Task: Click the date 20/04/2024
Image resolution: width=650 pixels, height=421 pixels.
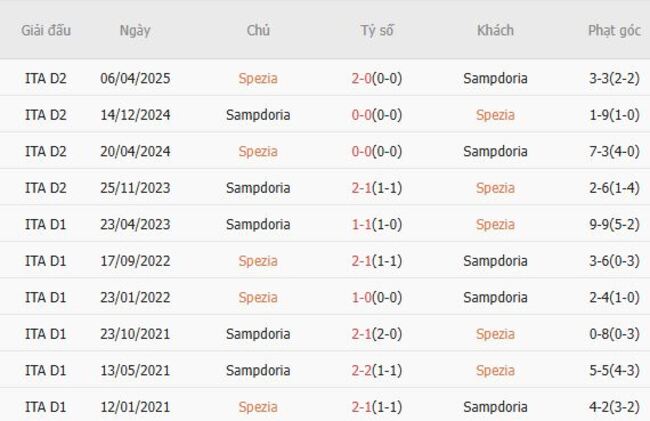Action: [135, 151]
